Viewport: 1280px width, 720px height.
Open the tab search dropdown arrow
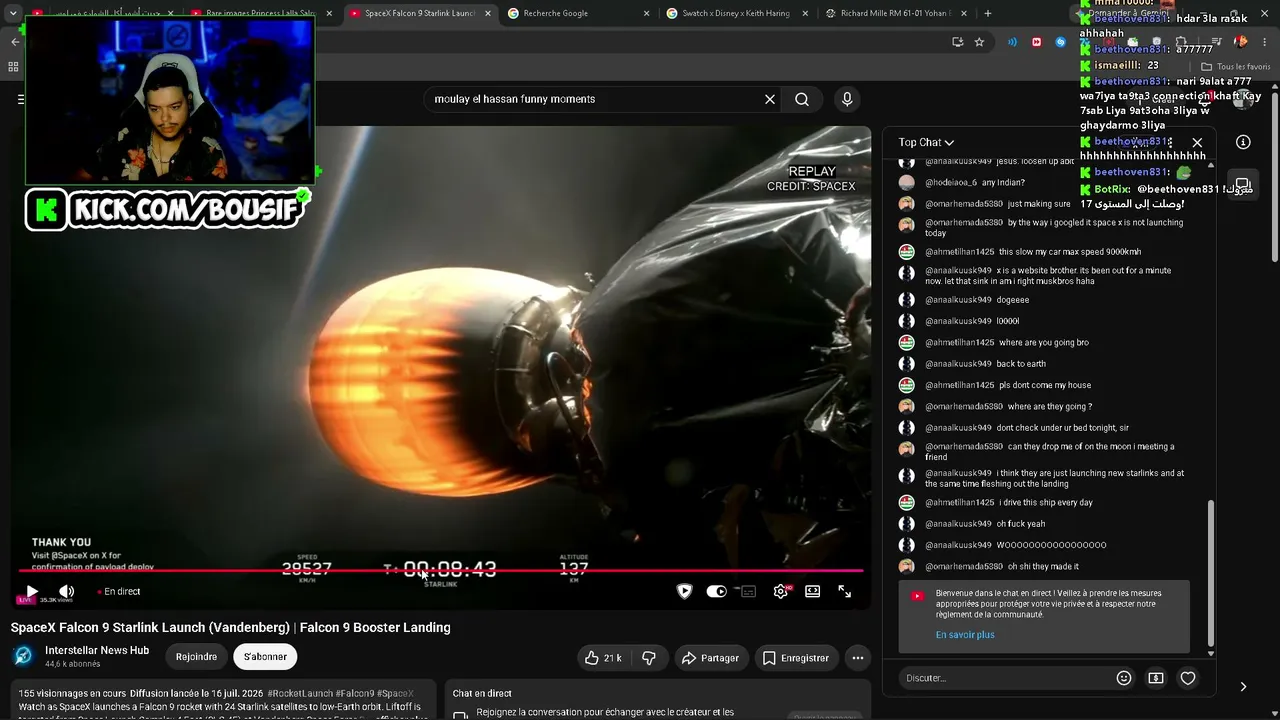pyautogui.click(x=13, y=13)
